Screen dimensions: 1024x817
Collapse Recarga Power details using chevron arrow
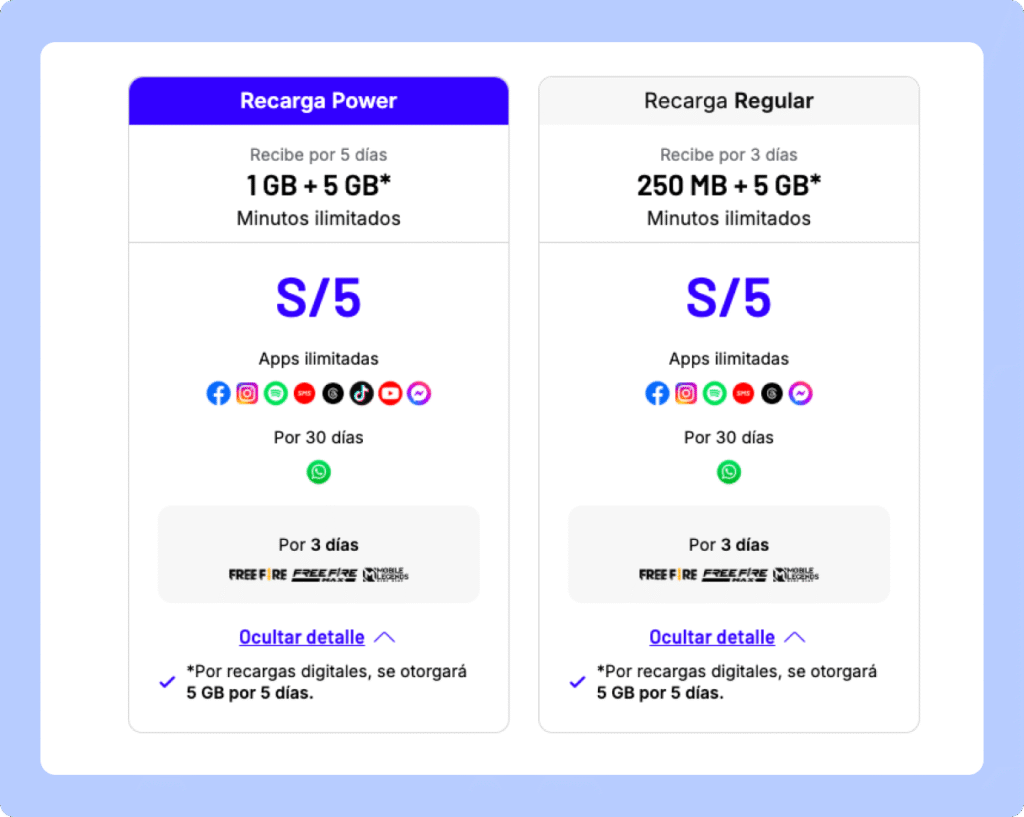(x=384, y=637)
